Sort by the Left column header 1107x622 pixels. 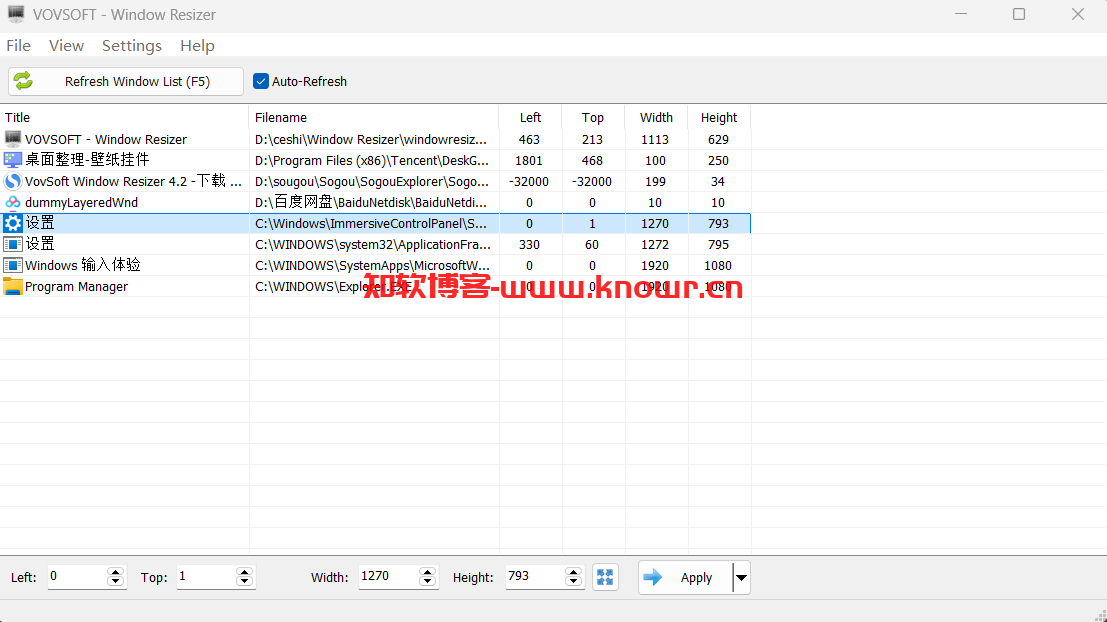530,117
